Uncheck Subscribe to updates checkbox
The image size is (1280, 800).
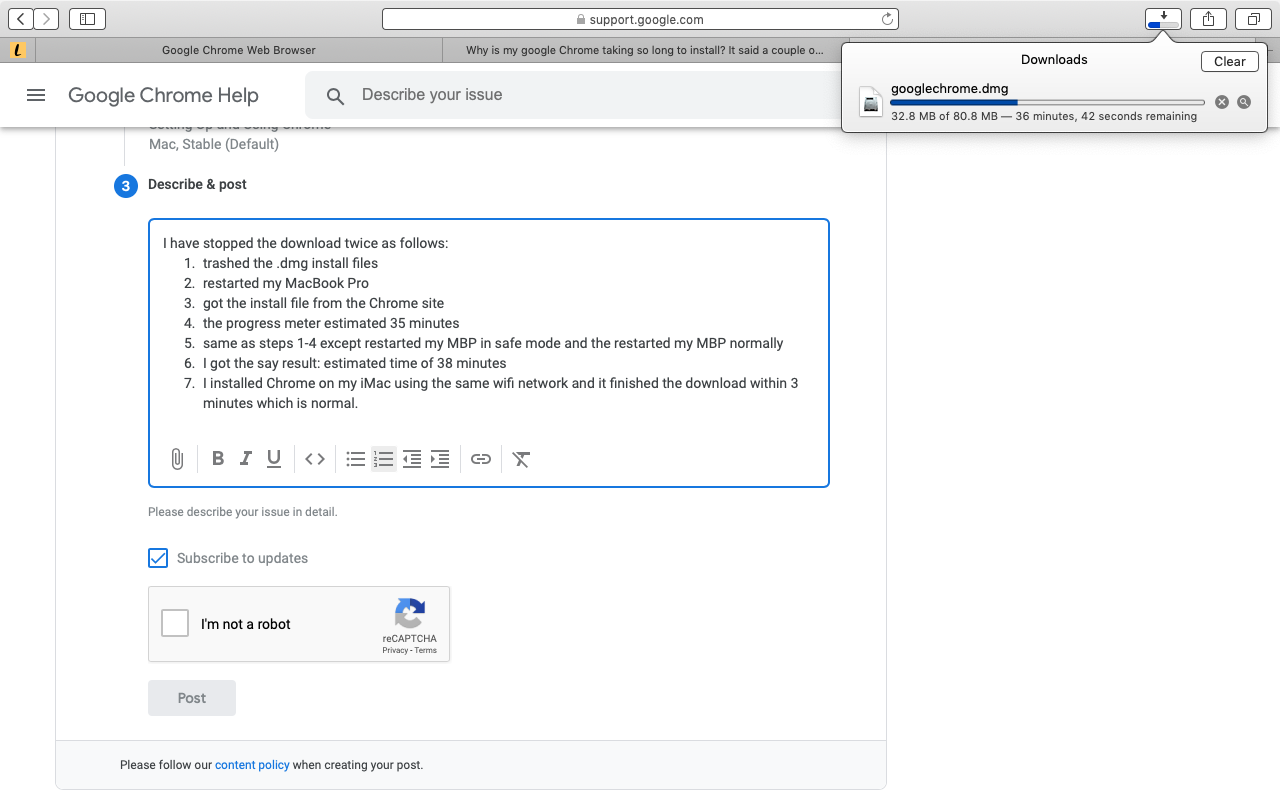pos(158,558)
